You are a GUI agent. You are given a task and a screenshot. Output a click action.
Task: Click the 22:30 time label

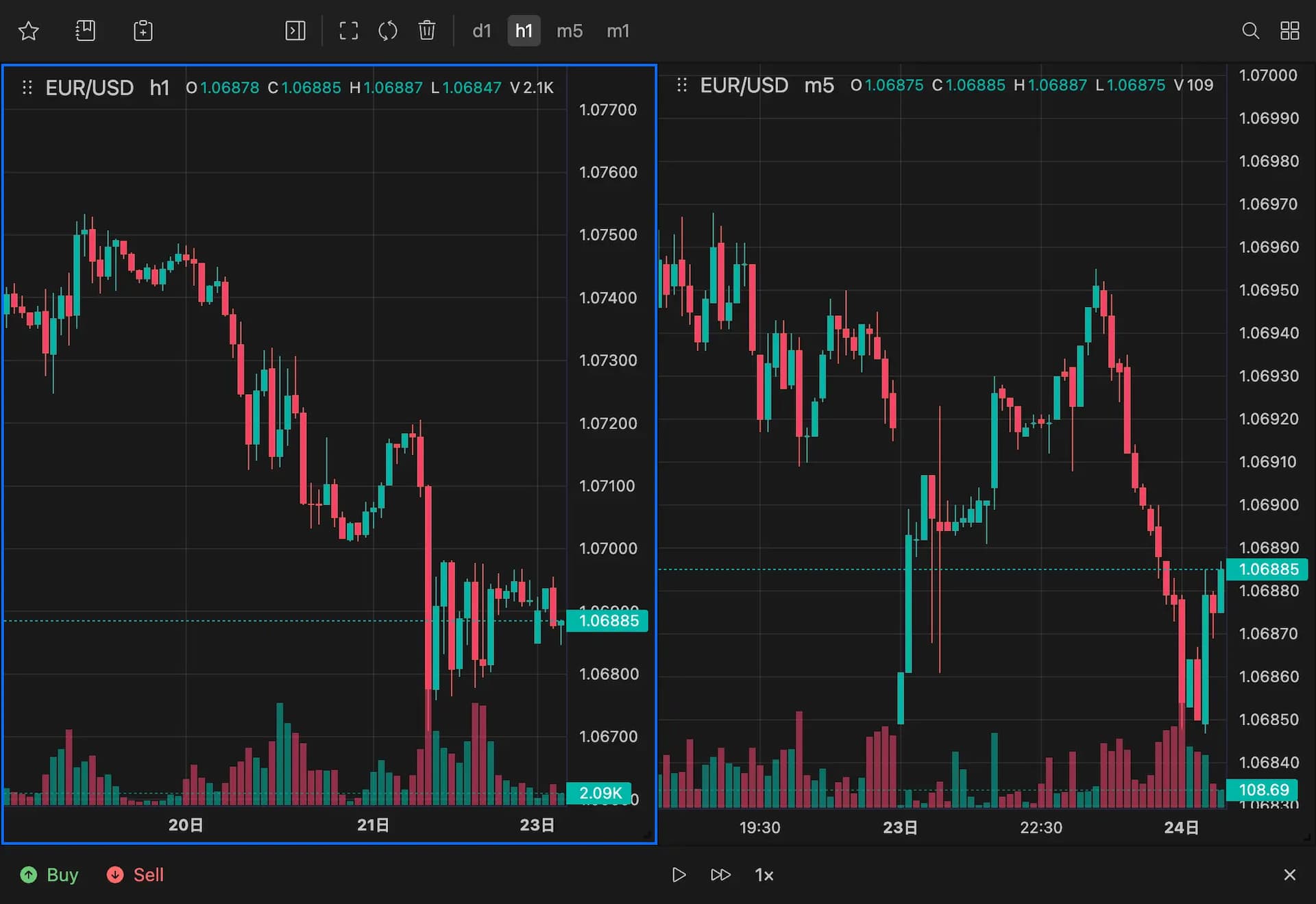1040,827
